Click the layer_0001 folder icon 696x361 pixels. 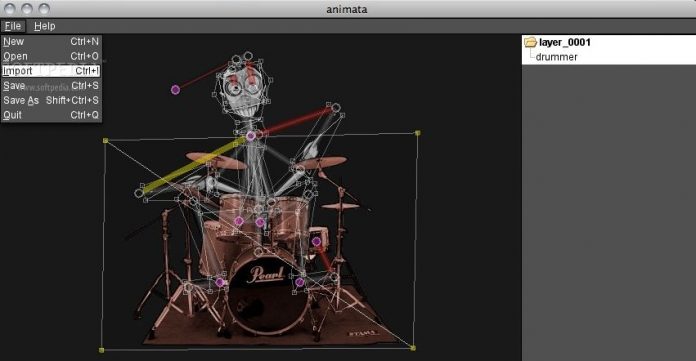[x=530, y=43]
